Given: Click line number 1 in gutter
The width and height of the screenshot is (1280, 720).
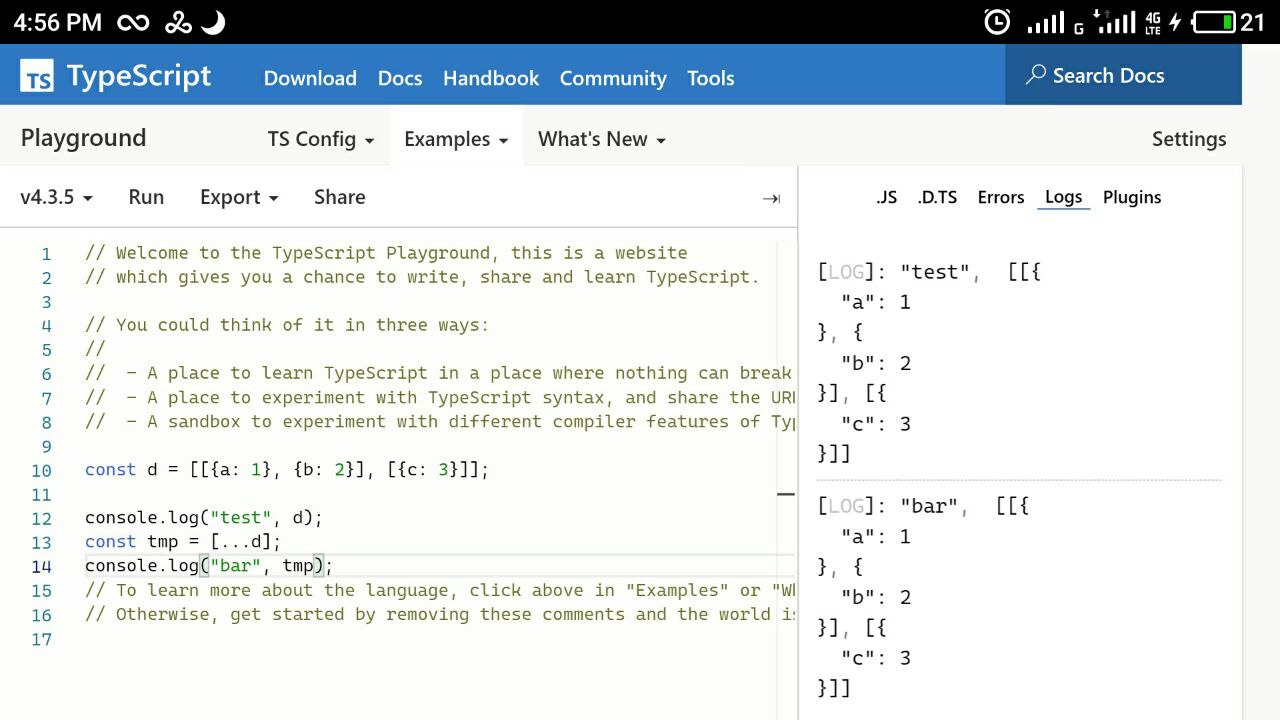Looking at the screenshot, I should pos(46,253).
